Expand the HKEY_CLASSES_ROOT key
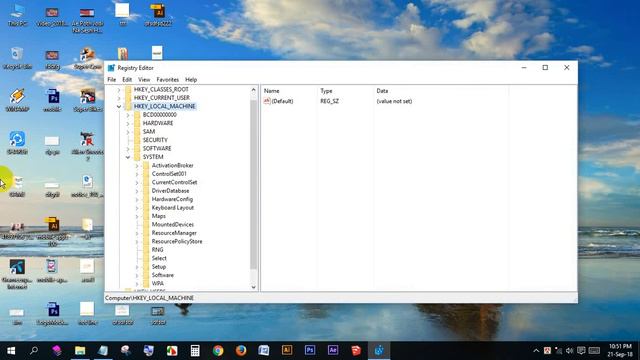640x360 pixels. pos(119,89)
